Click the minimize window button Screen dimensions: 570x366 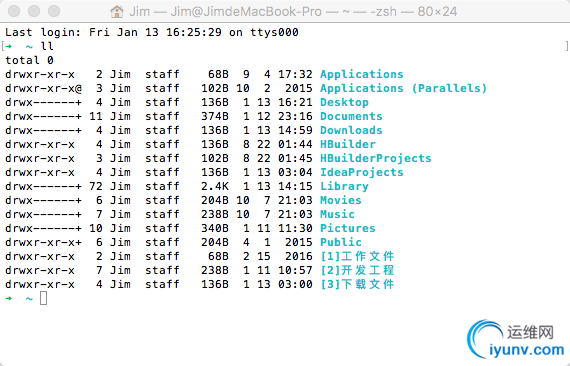34,11
